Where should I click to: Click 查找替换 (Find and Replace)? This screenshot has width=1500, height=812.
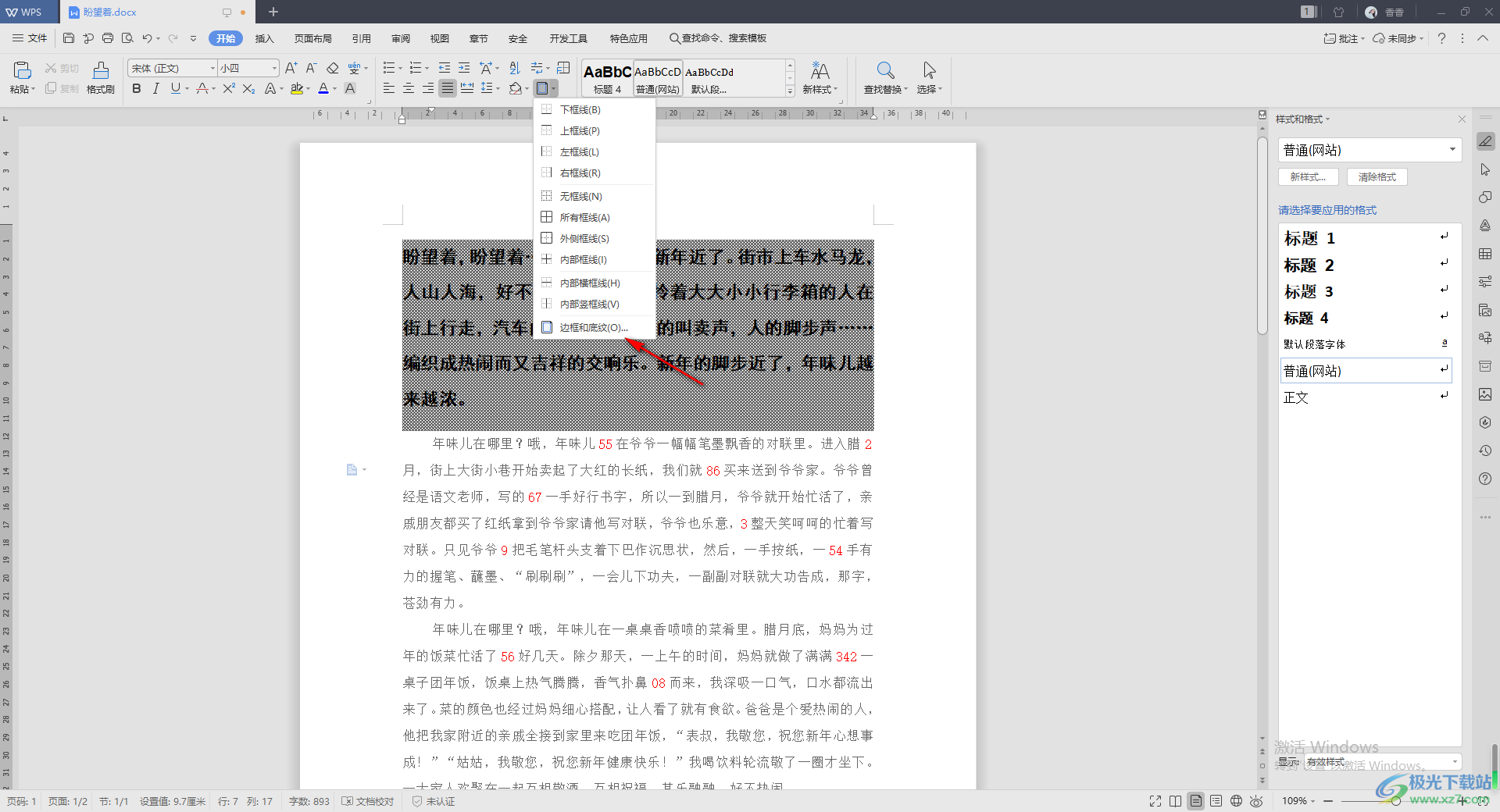885,78
